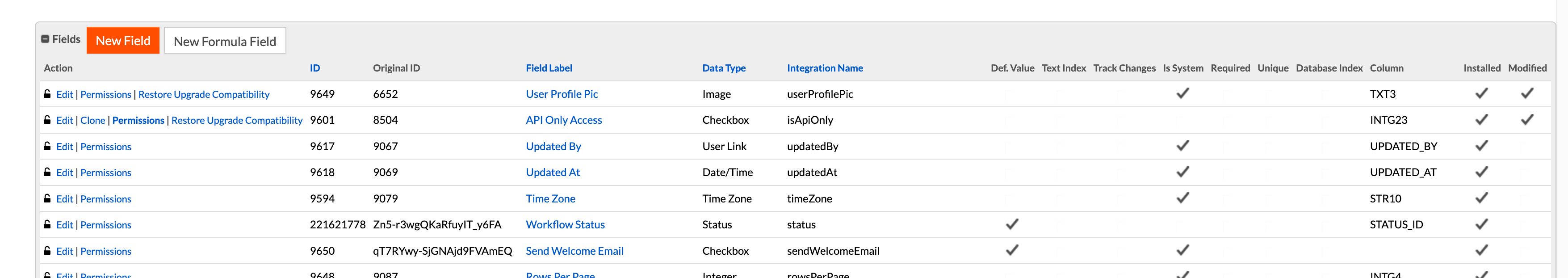
Task: Sort by Data Type column header
Action: click(x=724, y=68)
